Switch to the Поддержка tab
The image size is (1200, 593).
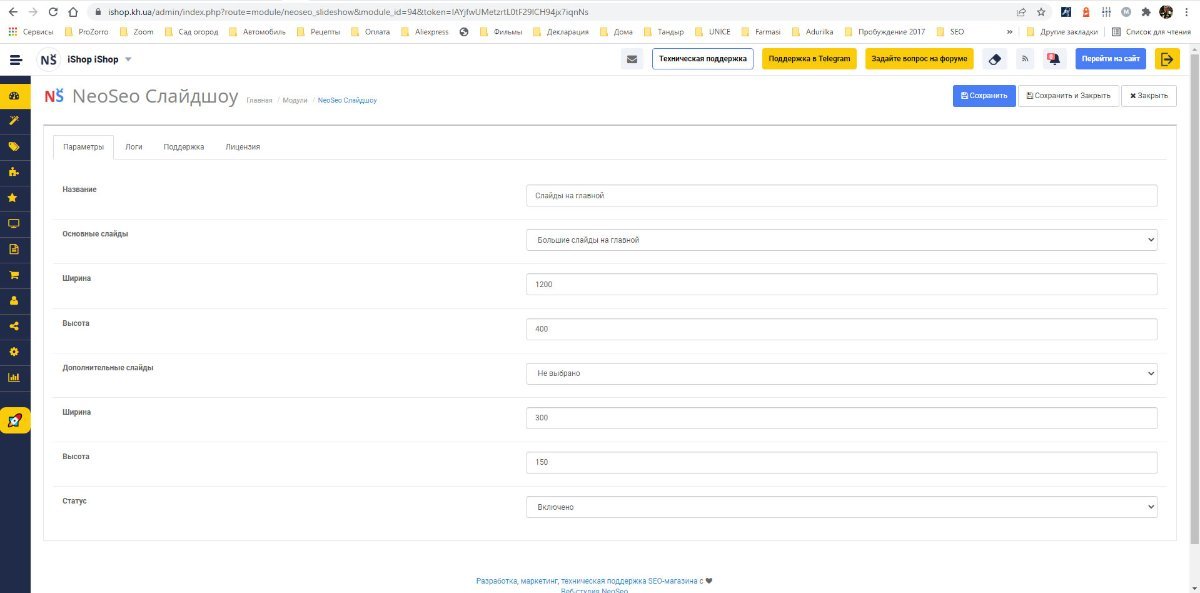click(x=184, y=147)
